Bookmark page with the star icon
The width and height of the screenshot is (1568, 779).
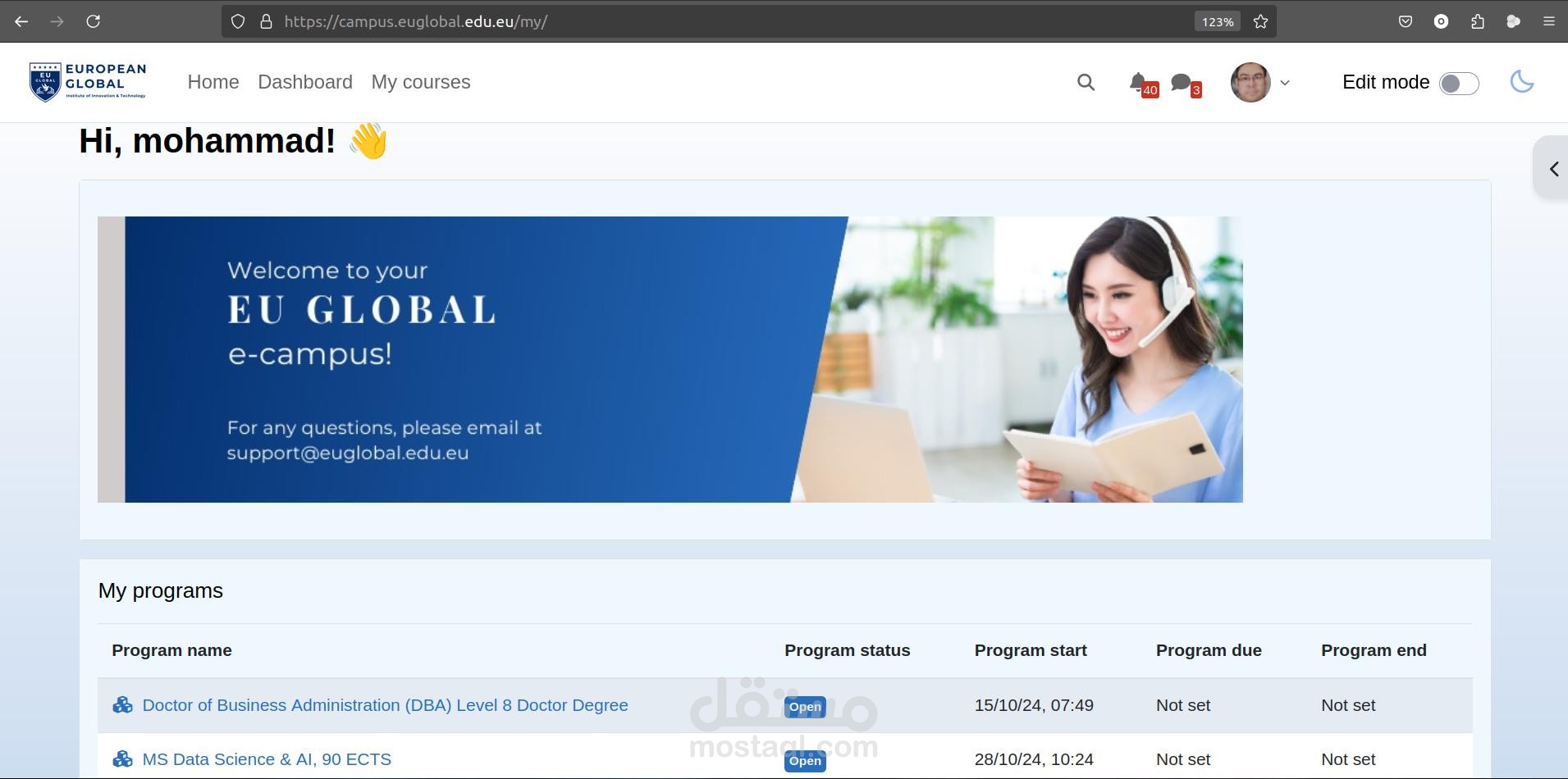tap(1261, 21)
